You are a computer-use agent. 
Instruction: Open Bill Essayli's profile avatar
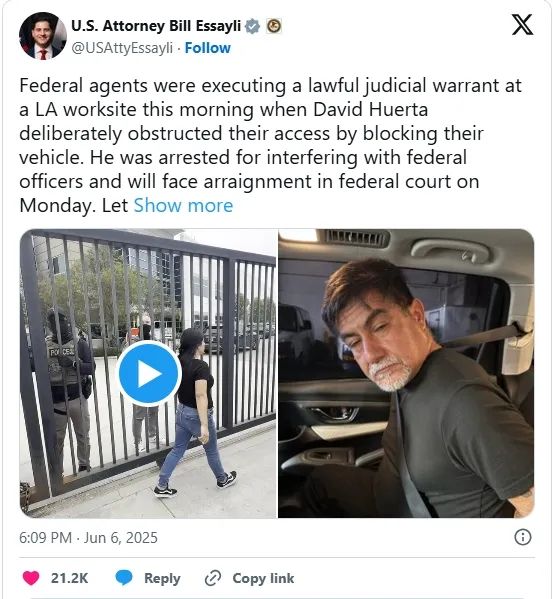coord(42,36)
